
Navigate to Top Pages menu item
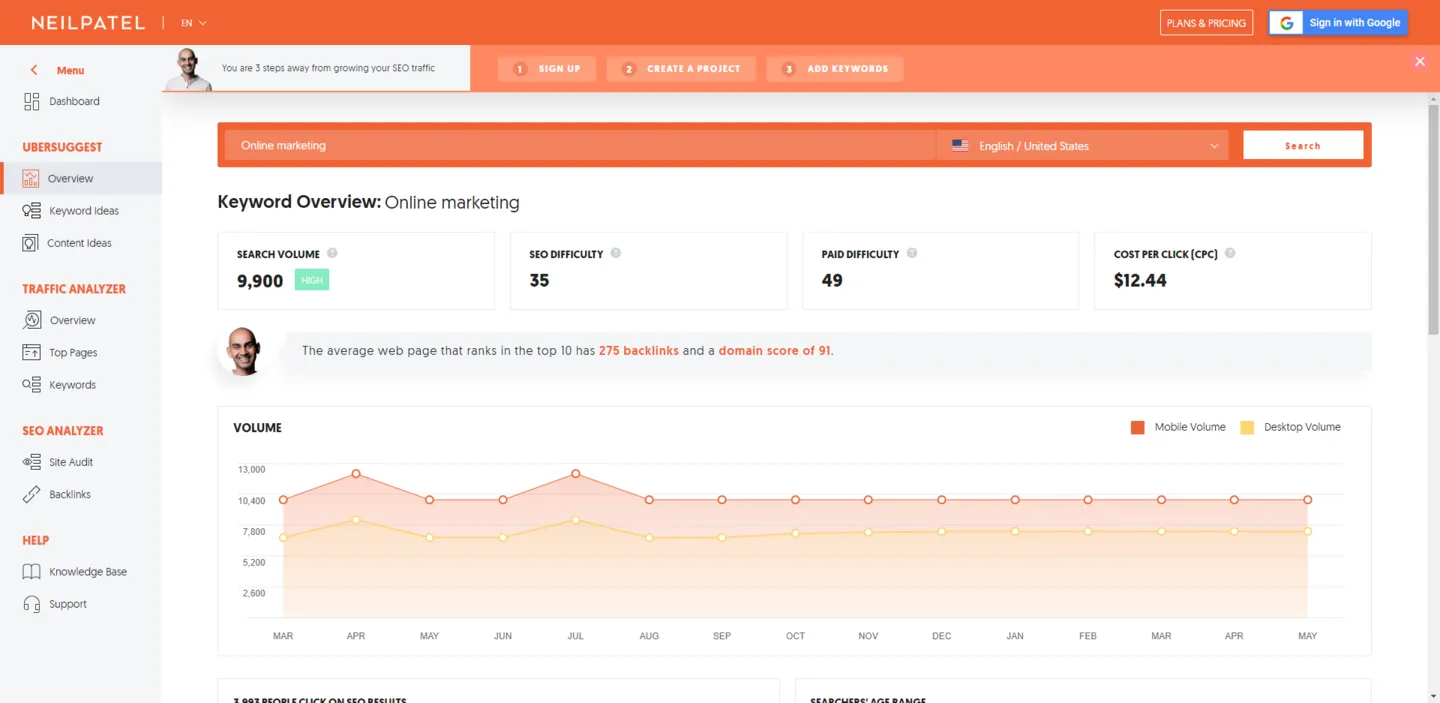point(73,352)
